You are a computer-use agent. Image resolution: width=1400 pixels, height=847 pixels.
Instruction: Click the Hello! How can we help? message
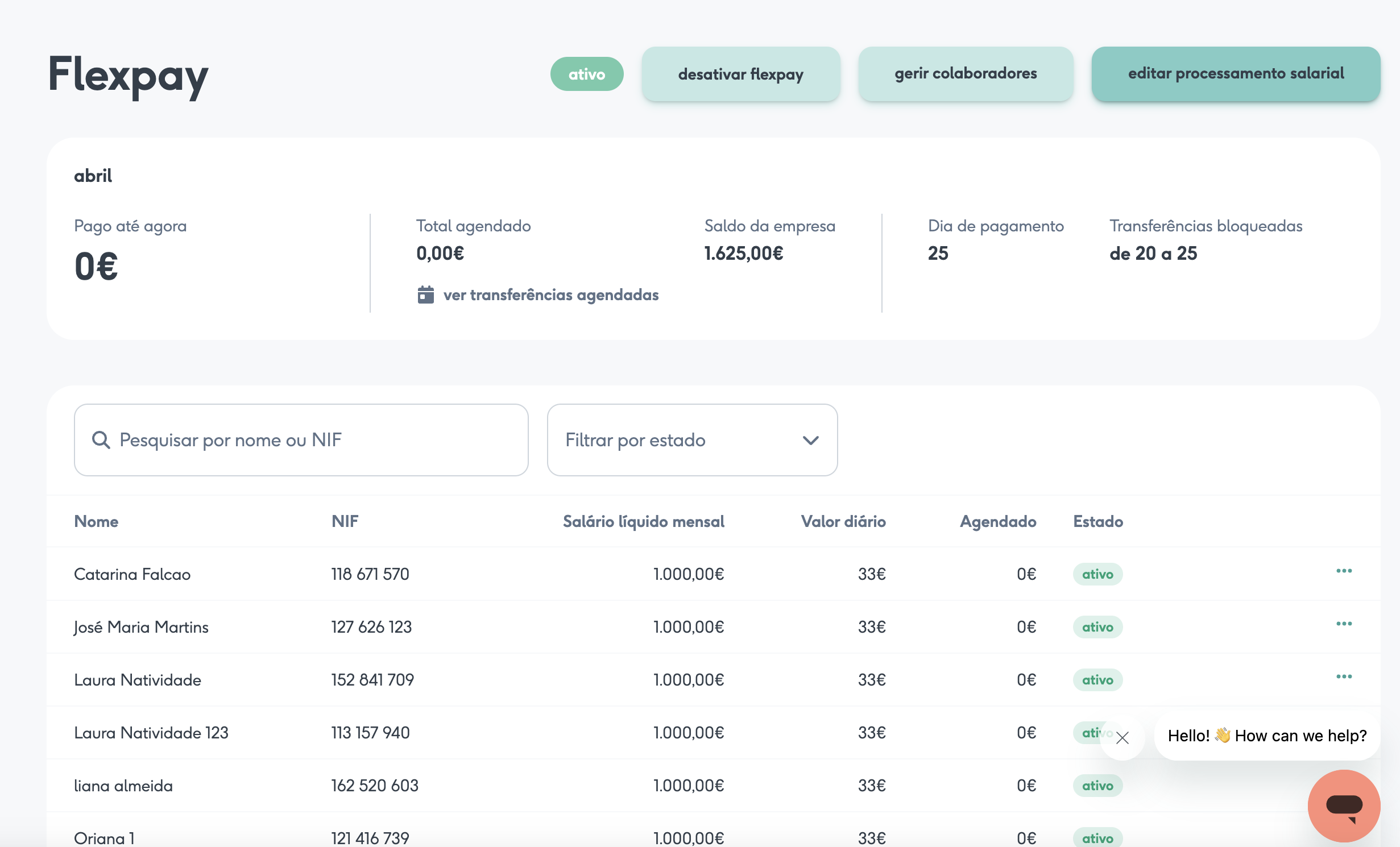click(x=1266, y=736)
